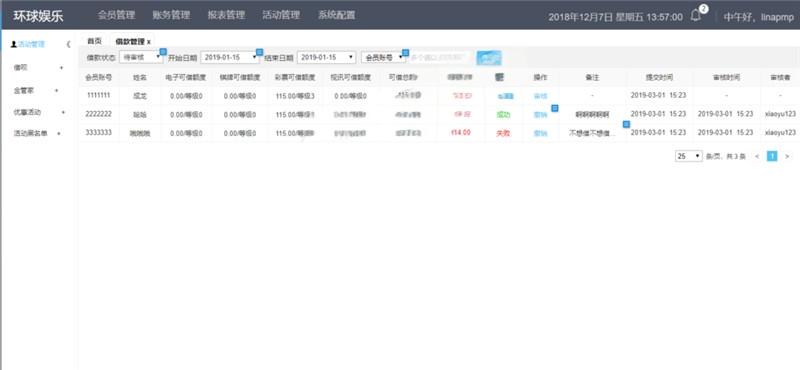Open the 借款状态 status dropdown
This screenshot has width=800, height=370.
141,57
